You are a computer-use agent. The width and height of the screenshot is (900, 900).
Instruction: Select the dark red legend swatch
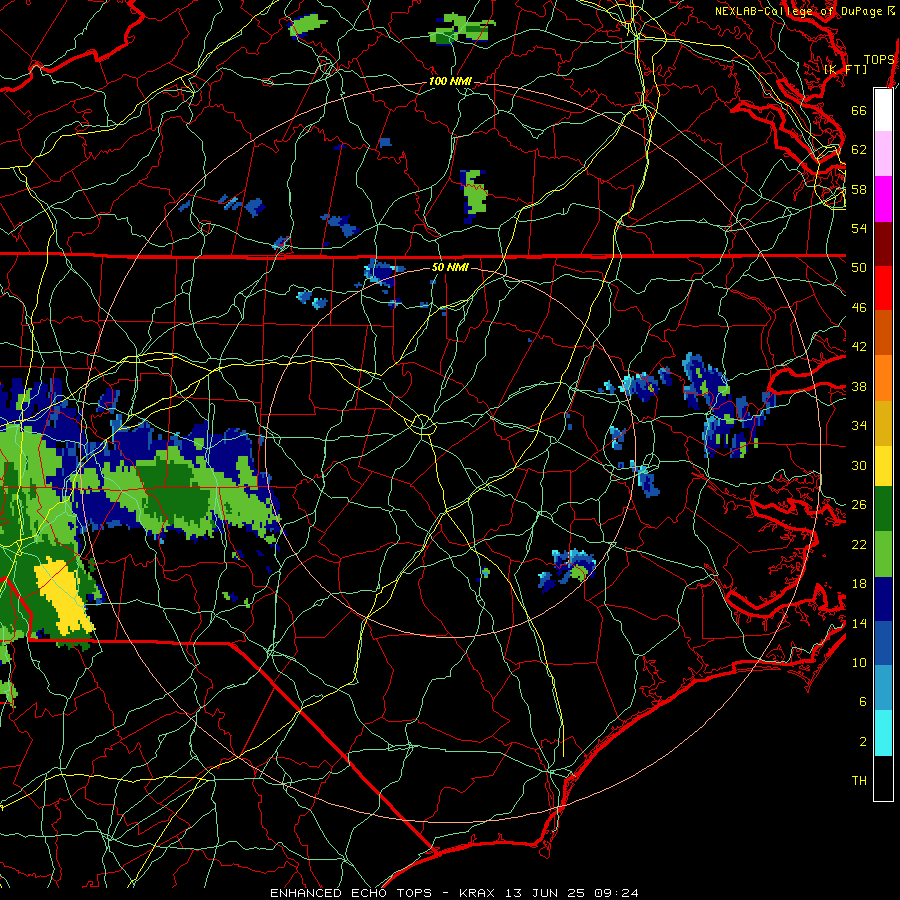883,244
